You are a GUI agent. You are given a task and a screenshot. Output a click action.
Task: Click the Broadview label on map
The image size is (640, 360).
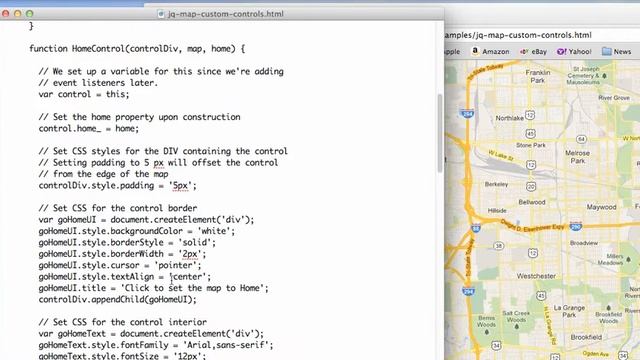click(584, 243)
